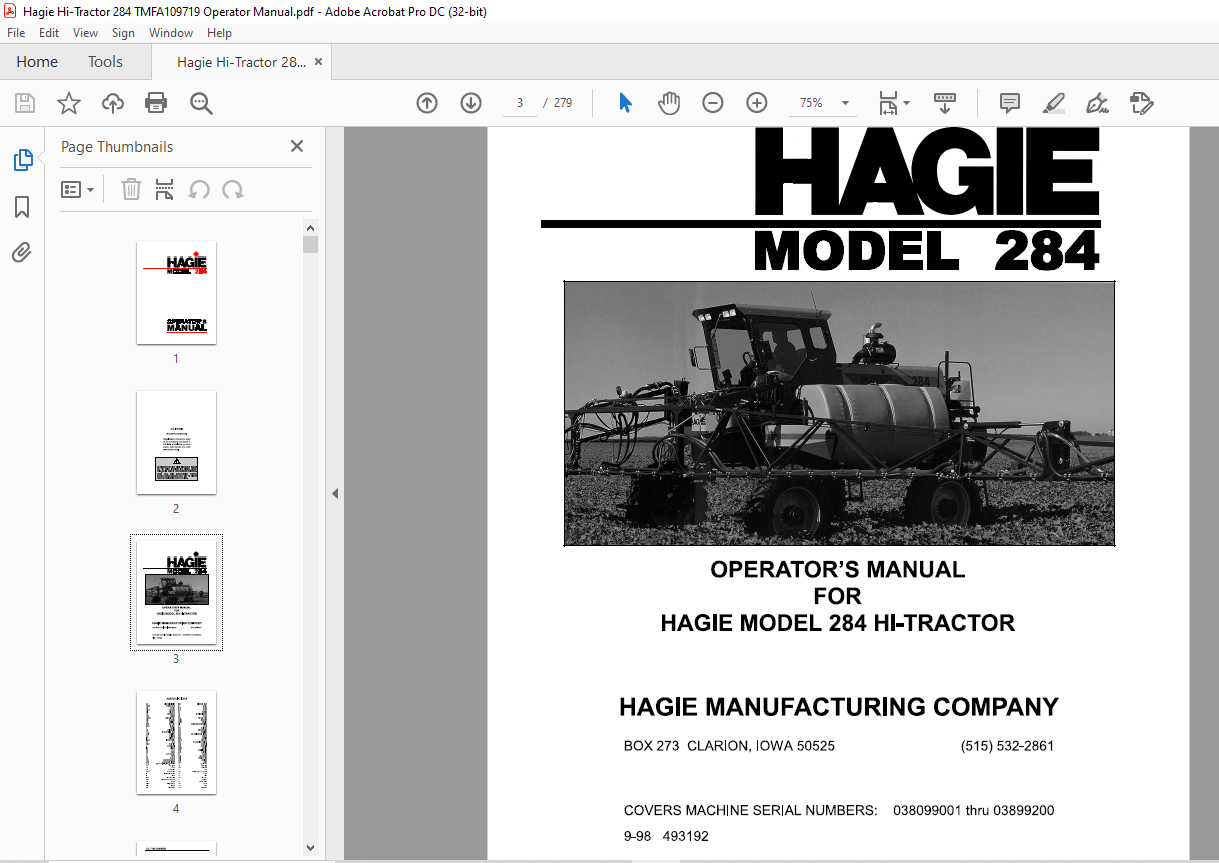Open the fit page width tool

tap(888, 103)
